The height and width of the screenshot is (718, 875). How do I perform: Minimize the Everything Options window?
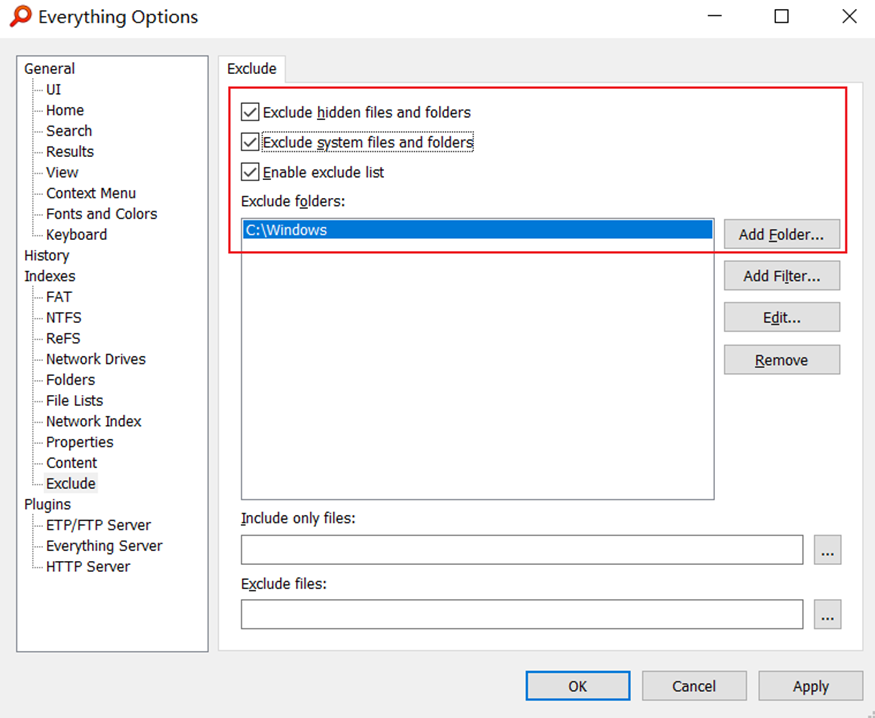click(715, 16)
